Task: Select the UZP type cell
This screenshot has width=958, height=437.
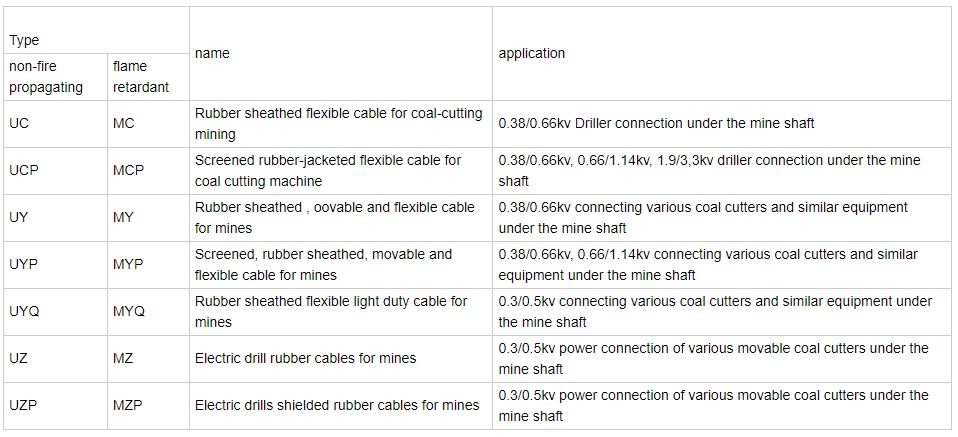Action: 56,406
